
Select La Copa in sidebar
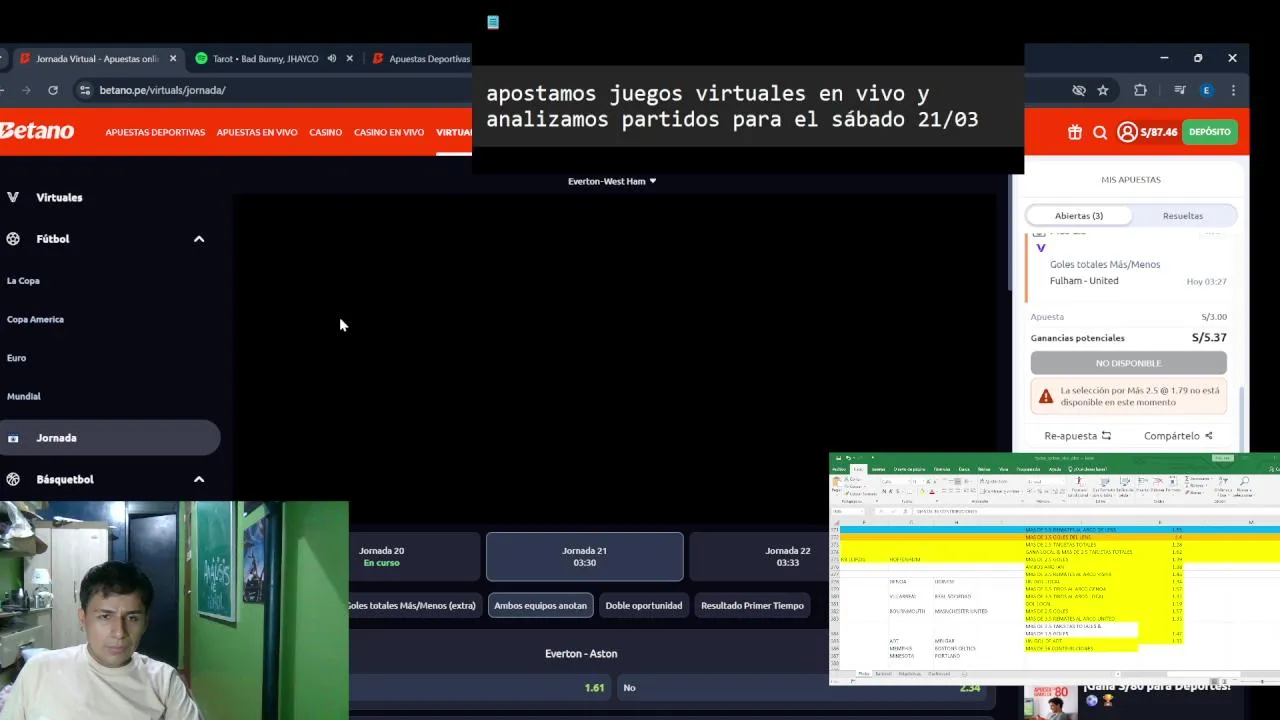click(23, 281)
